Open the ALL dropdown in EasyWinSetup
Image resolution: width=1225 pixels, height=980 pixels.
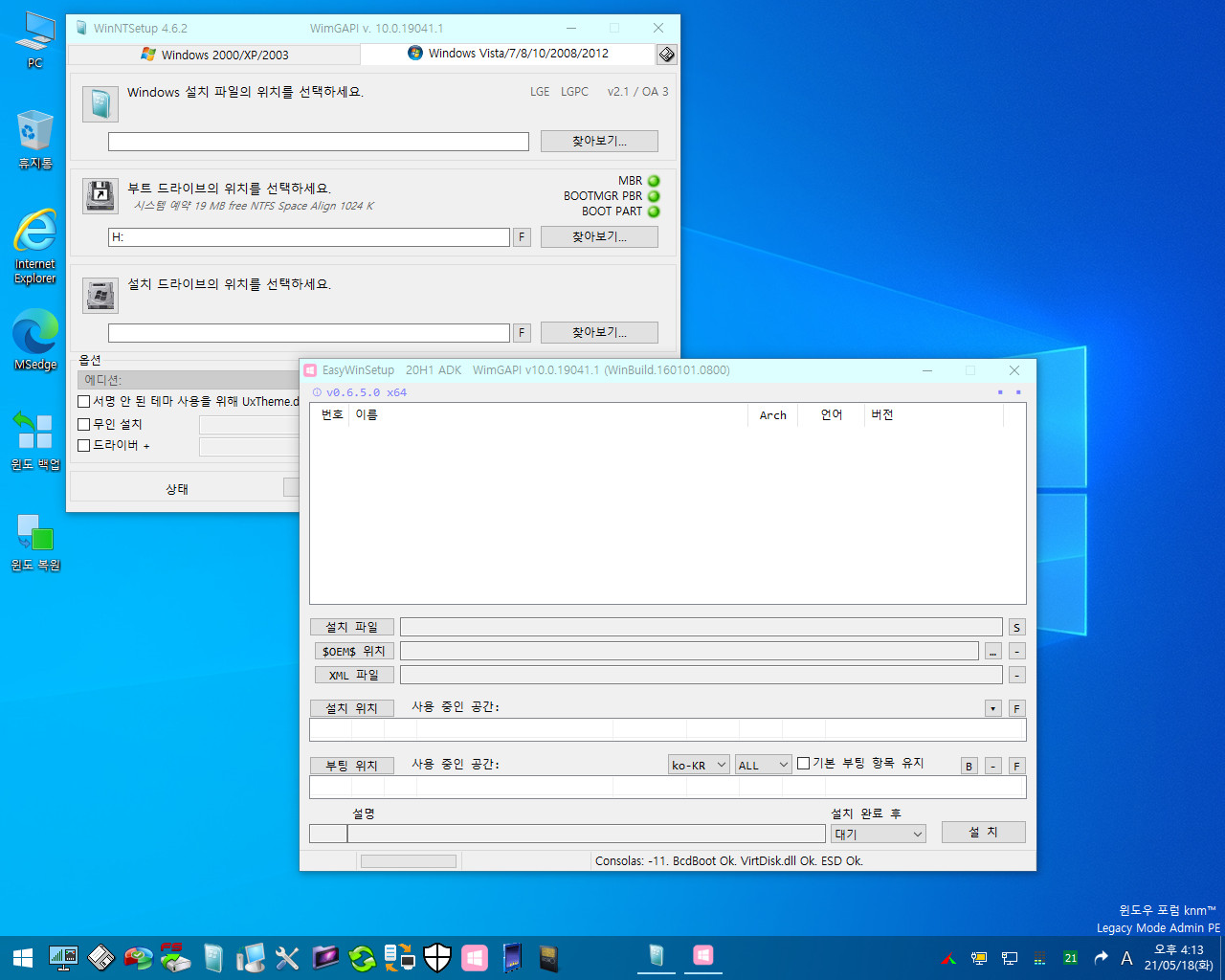(763, 765)
